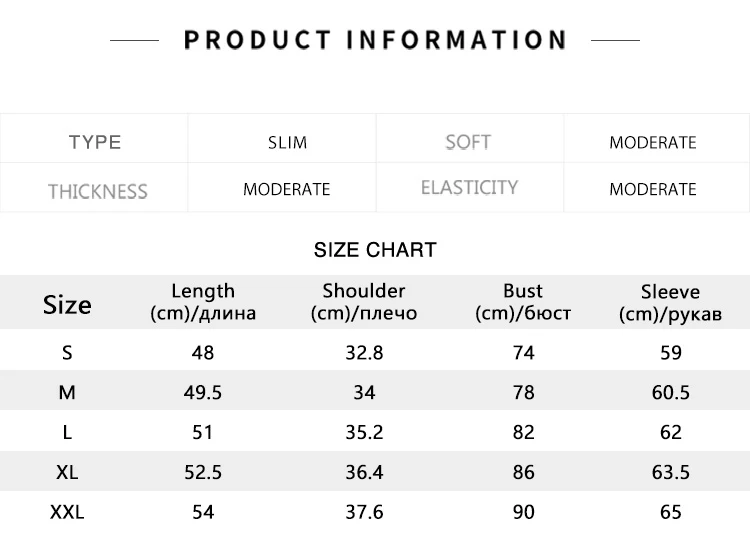Click the XL size row label

(67, 472)
